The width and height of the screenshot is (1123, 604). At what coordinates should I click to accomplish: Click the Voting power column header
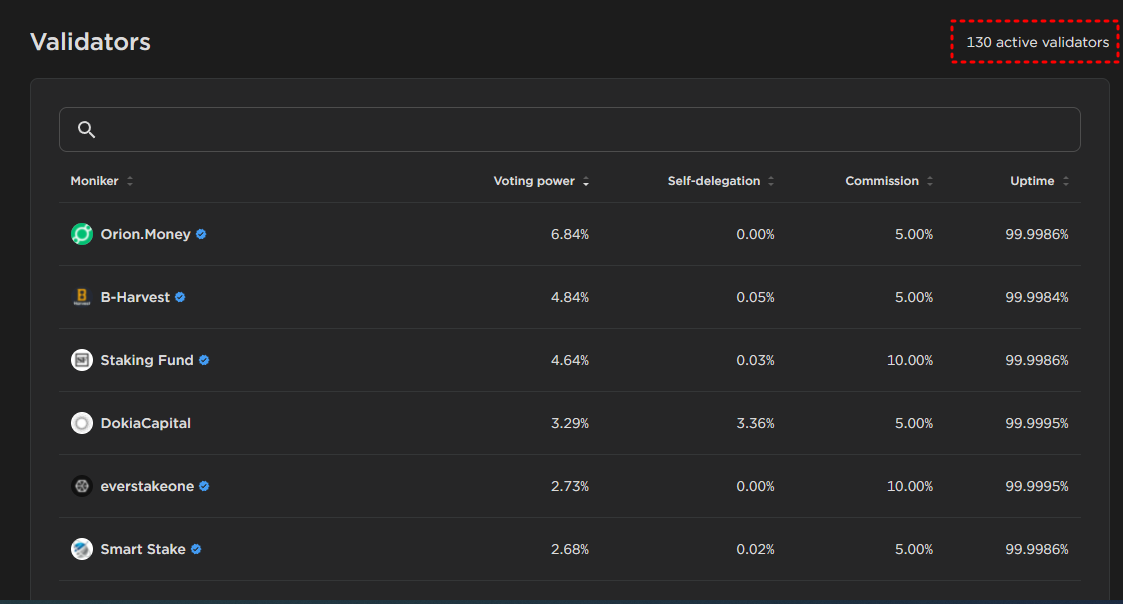pos(534,181)
